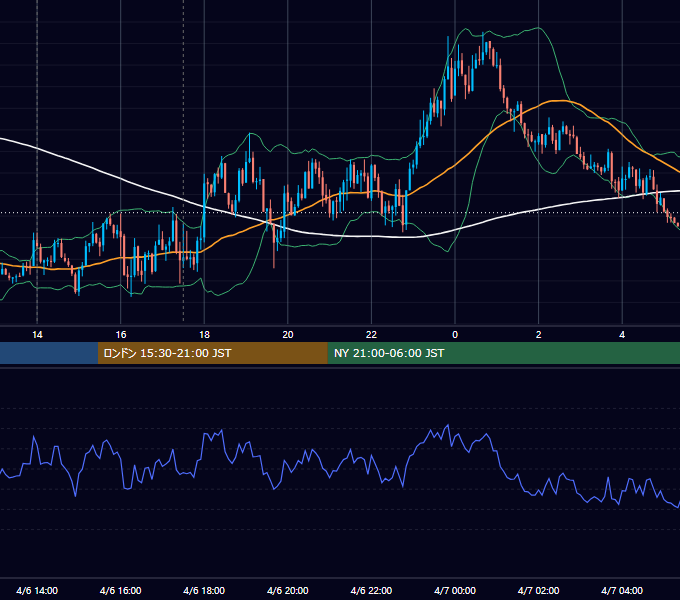680x600 pixels.
Task: Click the '4/6 20:00' label on oscillator axis
Action: 288,590
